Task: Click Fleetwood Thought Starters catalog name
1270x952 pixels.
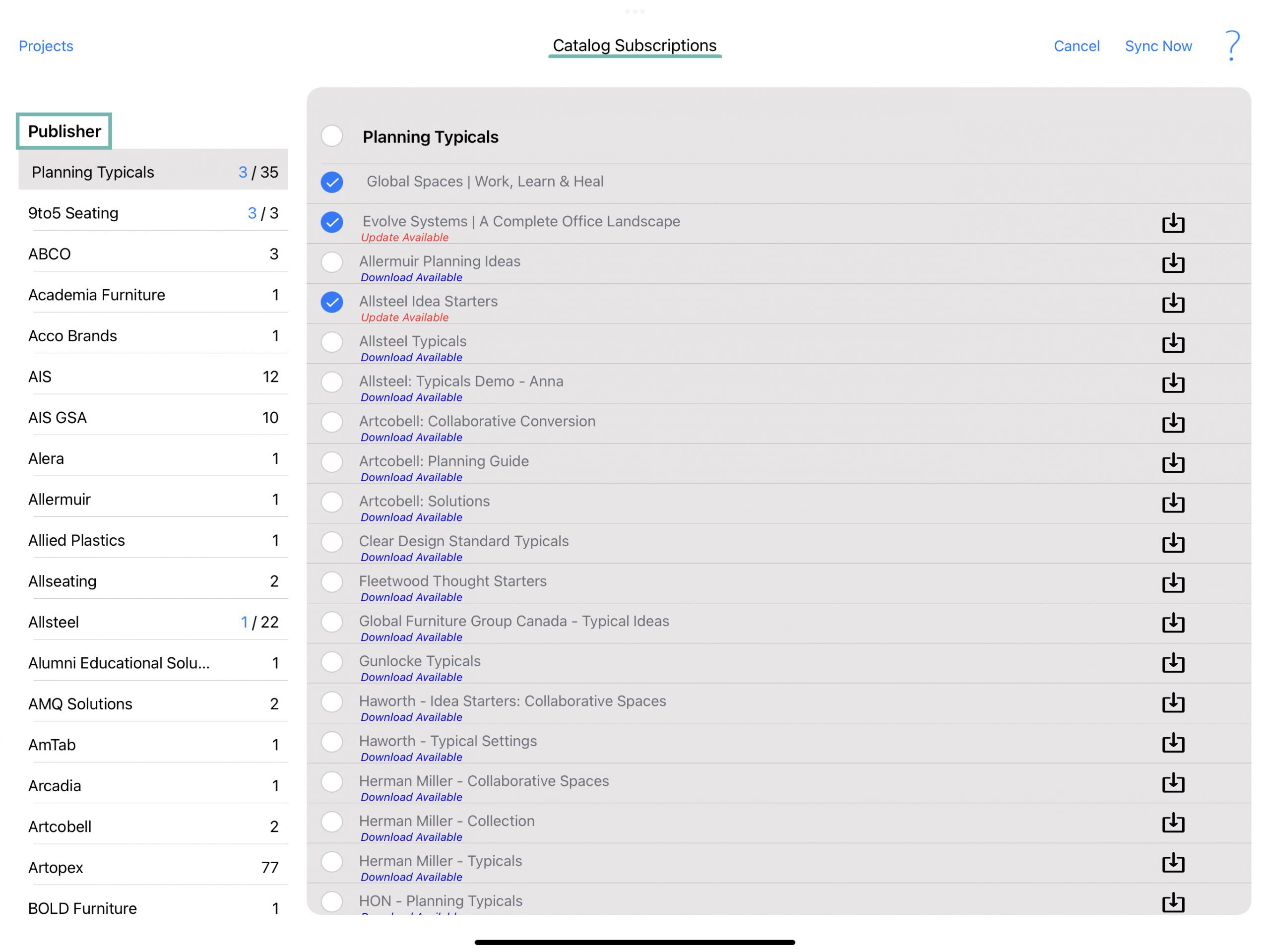Action: 452,580
